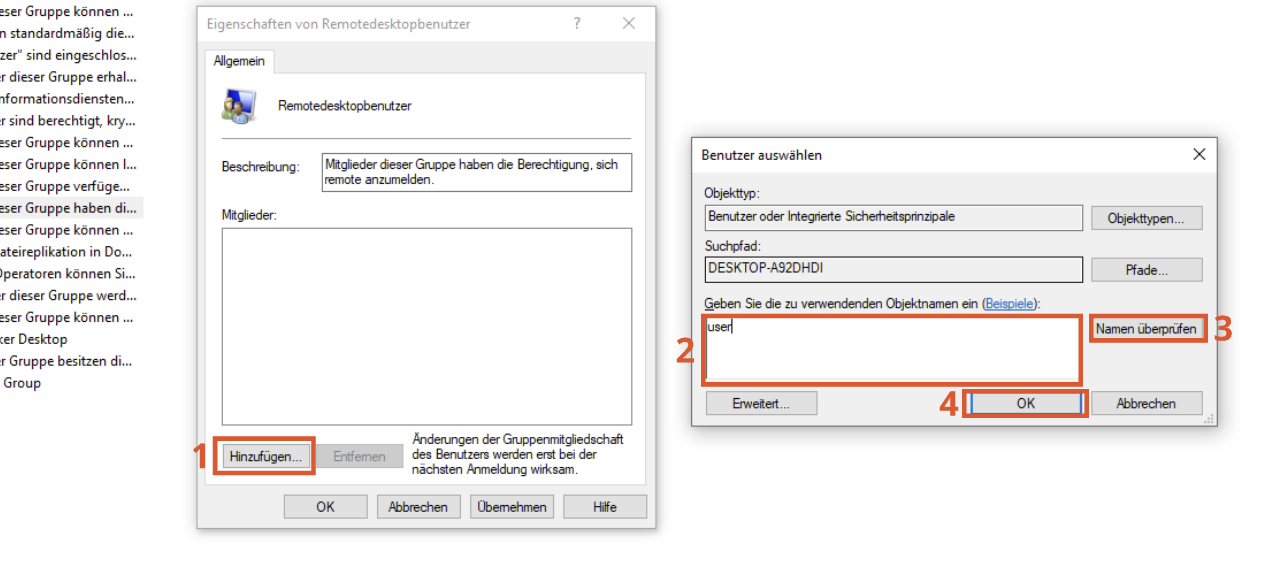The width and height of the screenshot is (1282, 580).
Task: Confirm with OK in Benutzer auswählen
Action: click(1025, 403)
